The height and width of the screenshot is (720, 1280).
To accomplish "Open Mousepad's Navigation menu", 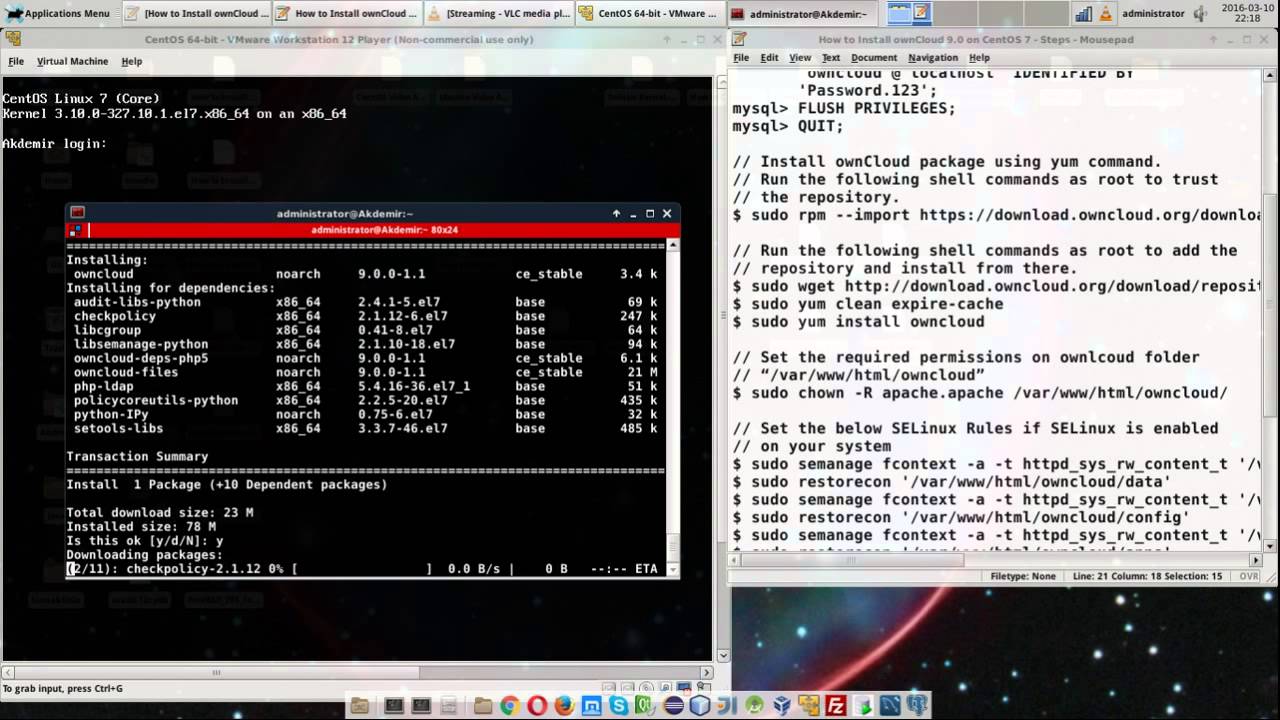I will click(x=933, y=57).
